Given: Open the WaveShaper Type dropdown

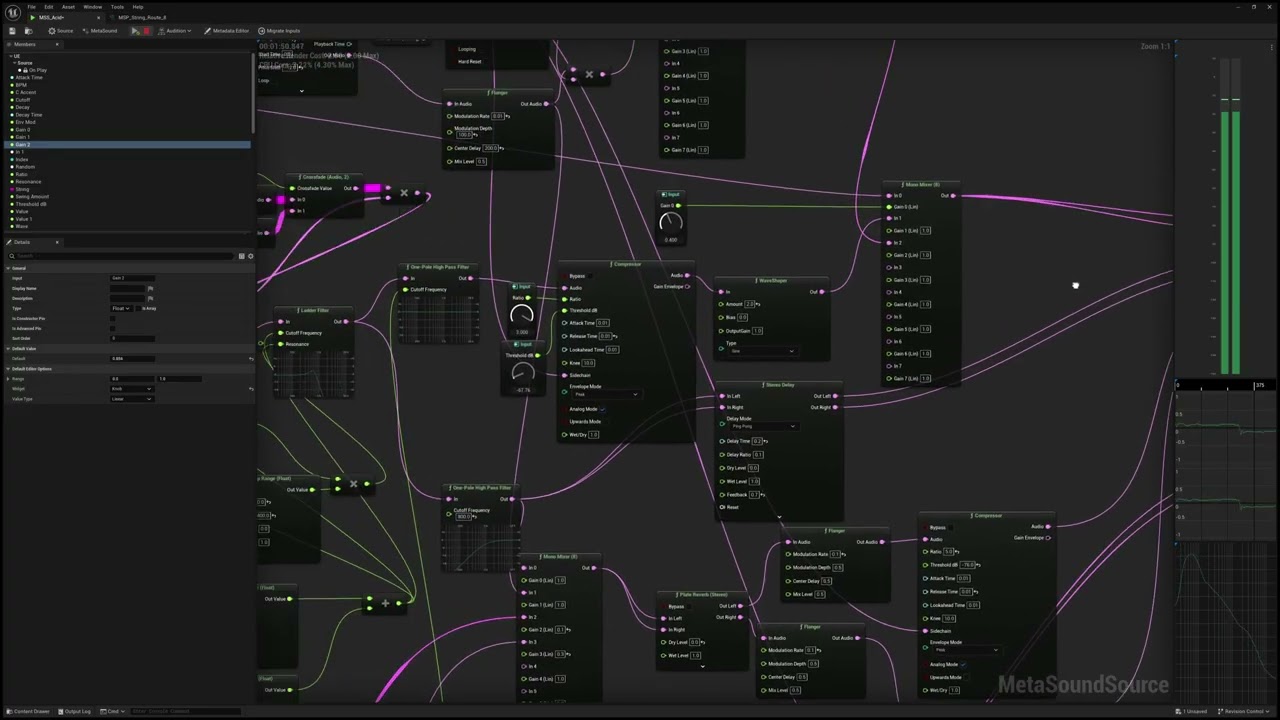Looking at the screenshot, I should click(x=763, y=351).
